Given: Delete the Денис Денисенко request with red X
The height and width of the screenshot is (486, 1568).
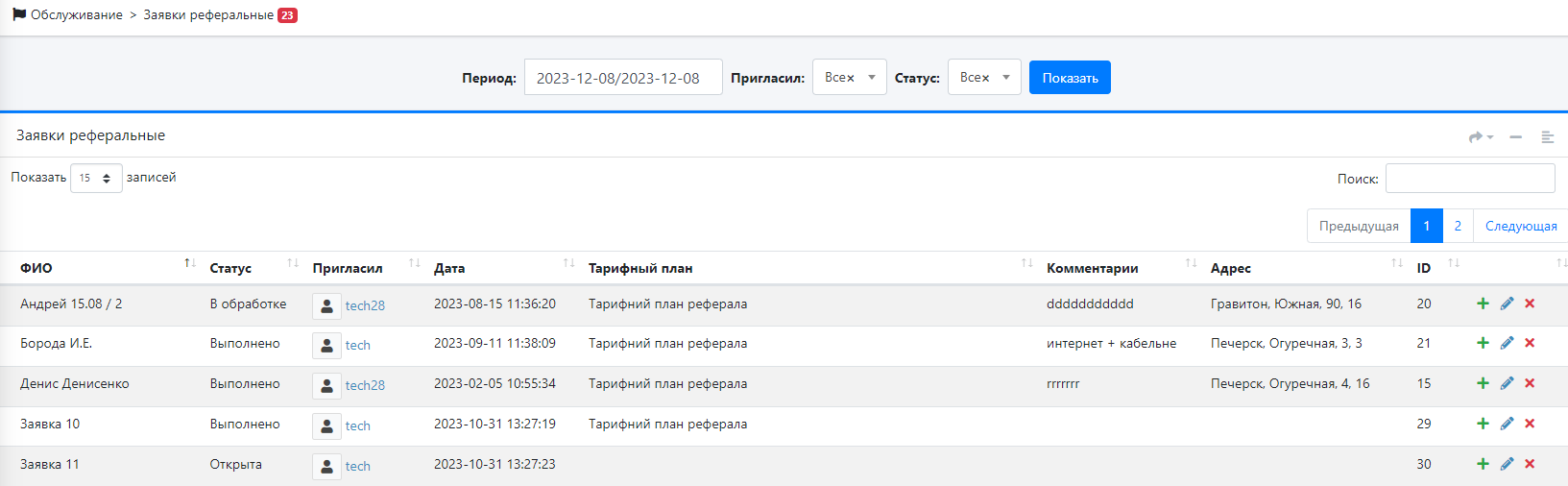Looking at the screenshot, I should (1530, 383).
